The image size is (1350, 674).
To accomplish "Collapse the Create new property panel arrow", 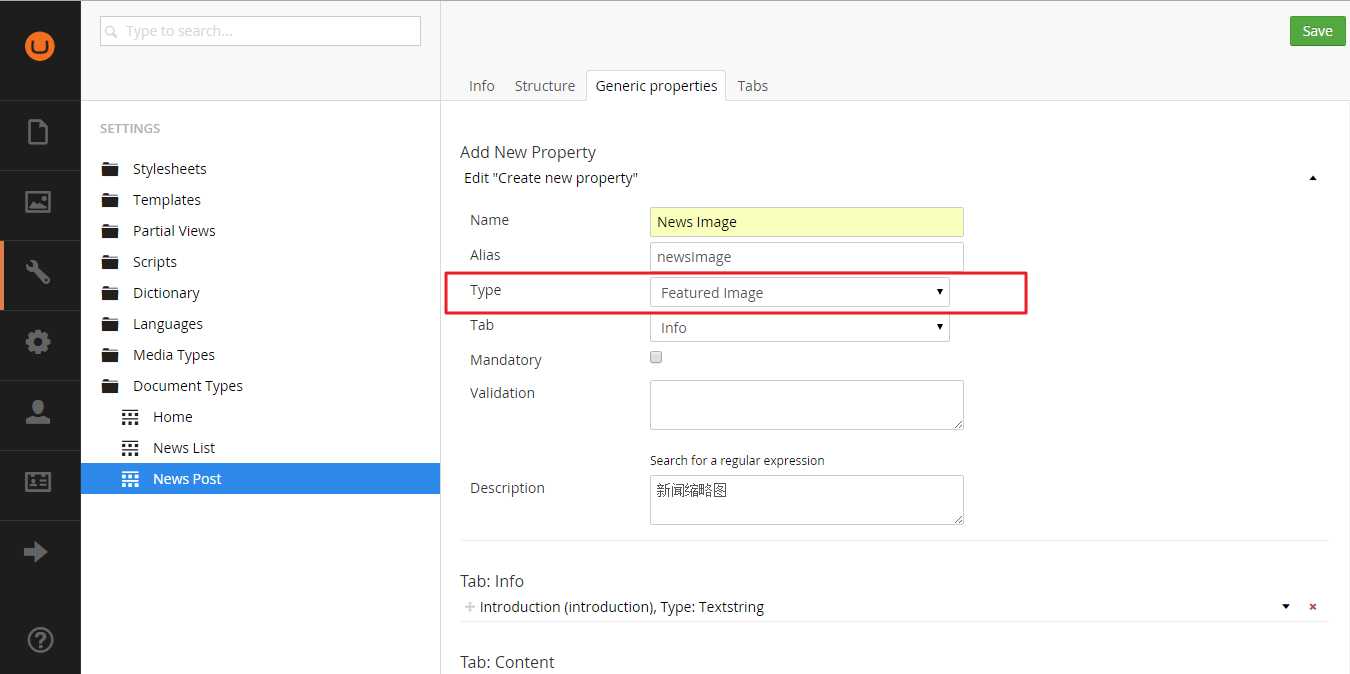I will [1313, 178].
